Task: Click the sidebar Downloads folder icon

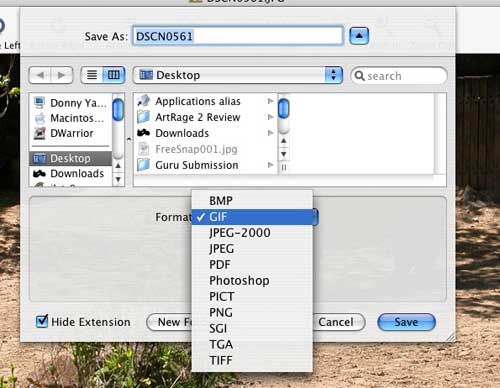Action: click(39, 174)
